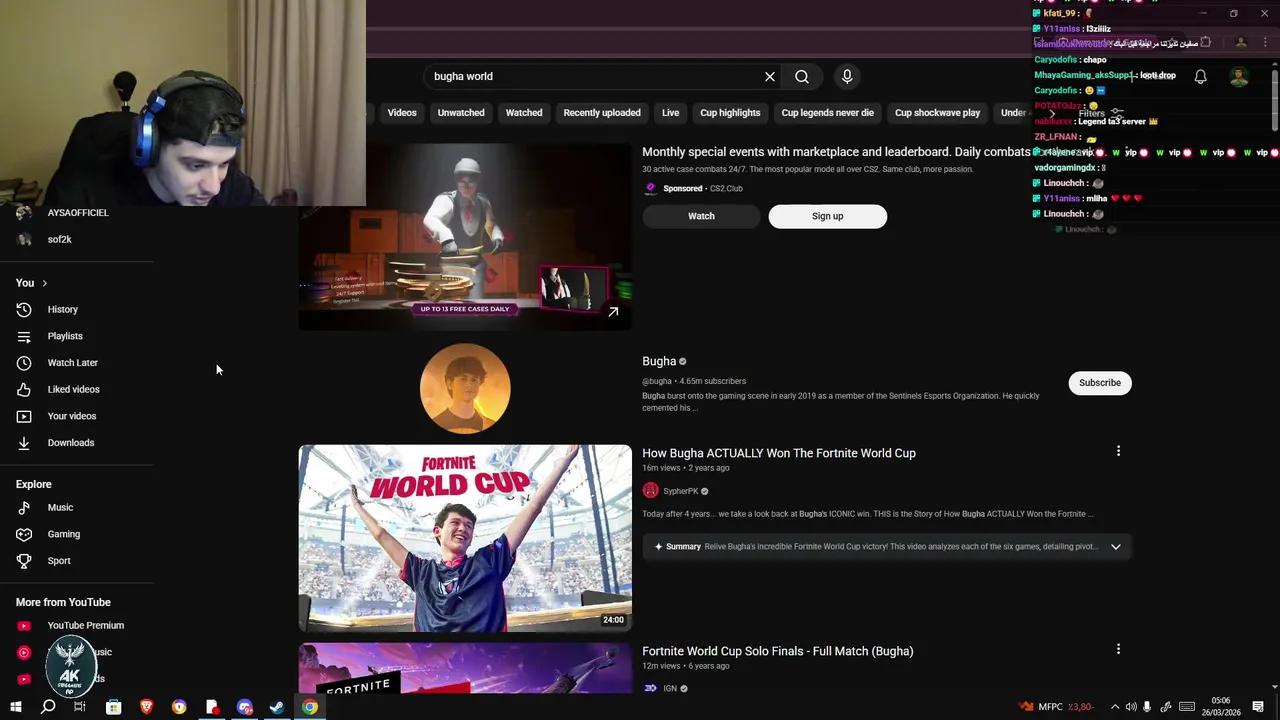Expand the You section chevron
The height and width of the screenshot is (720, 1280).
[45, 283]
